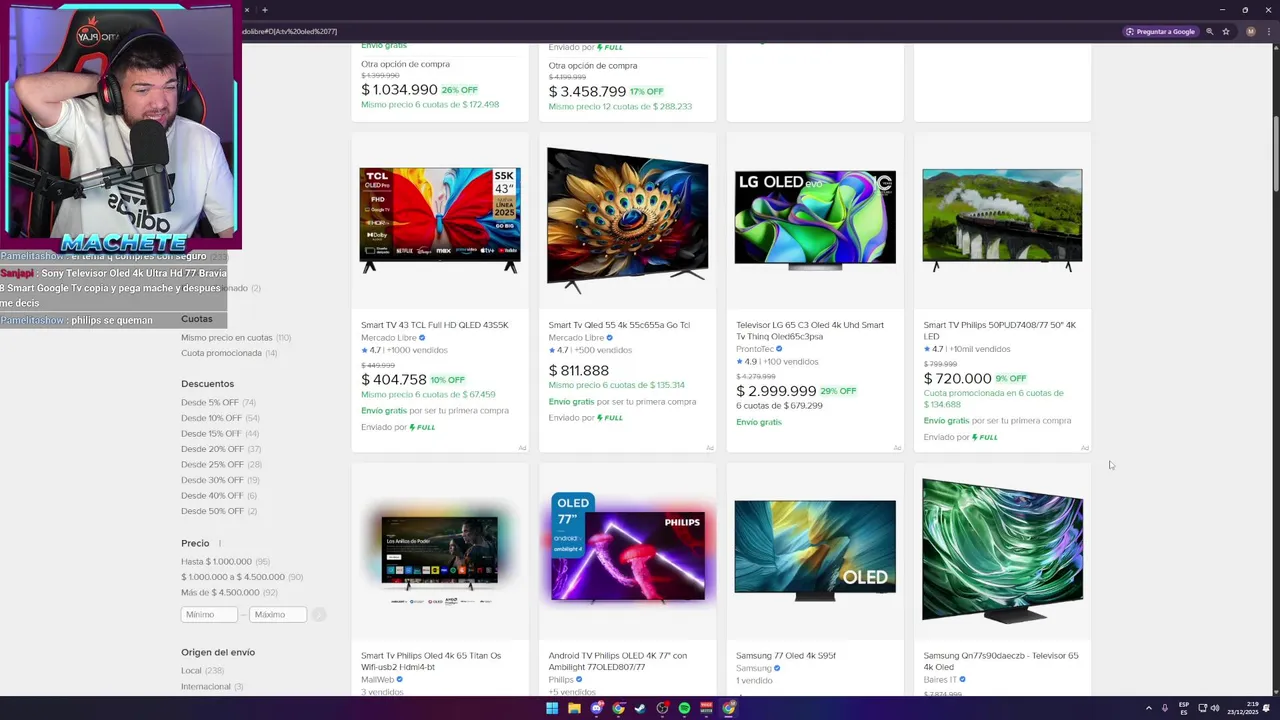1280x720 pixels.
Task: Open Samsung Qn77s90daeczb product image
Action: tap(1002, 550)
